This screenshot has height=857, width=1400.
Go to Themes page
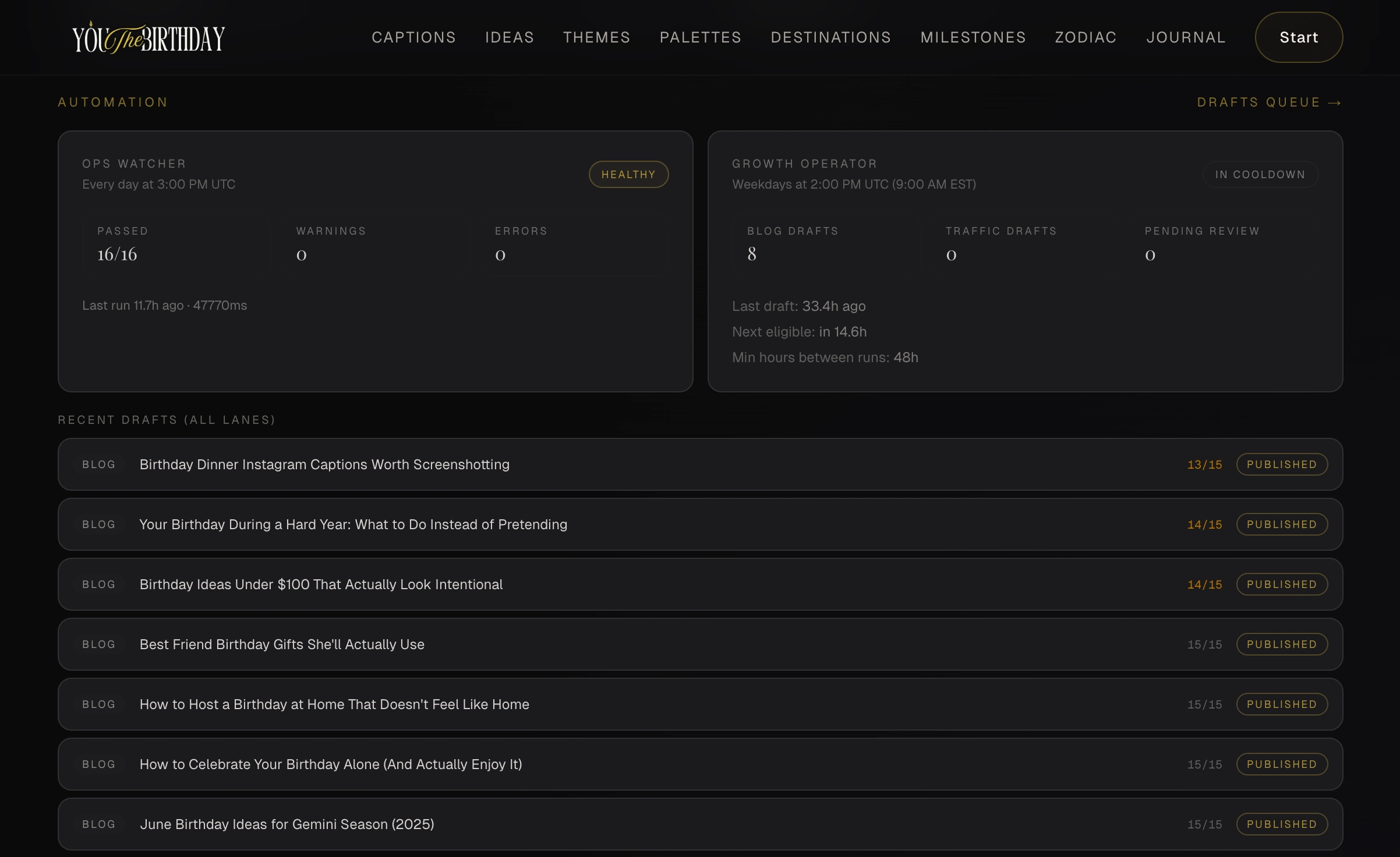596,37
